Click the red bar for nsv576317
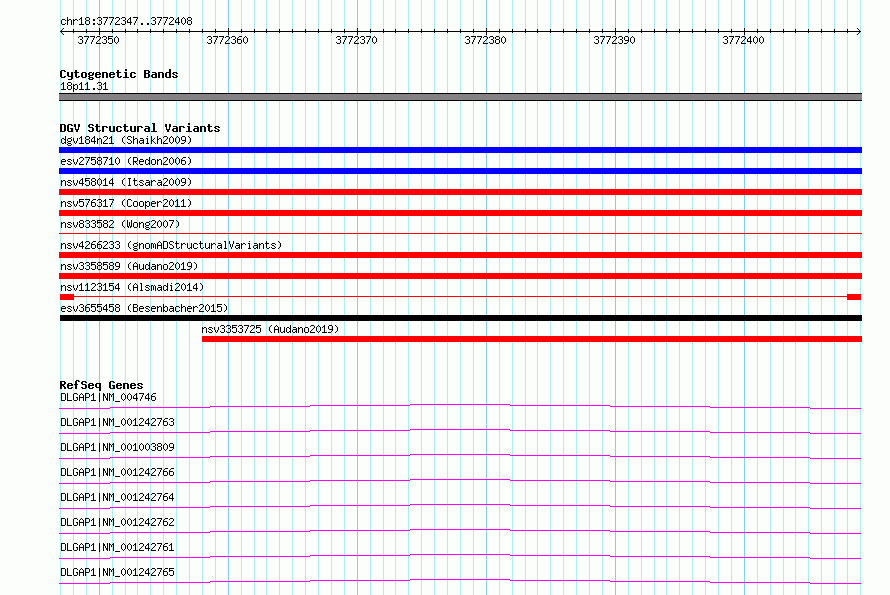890x595 pixels. tap(460, 213)
